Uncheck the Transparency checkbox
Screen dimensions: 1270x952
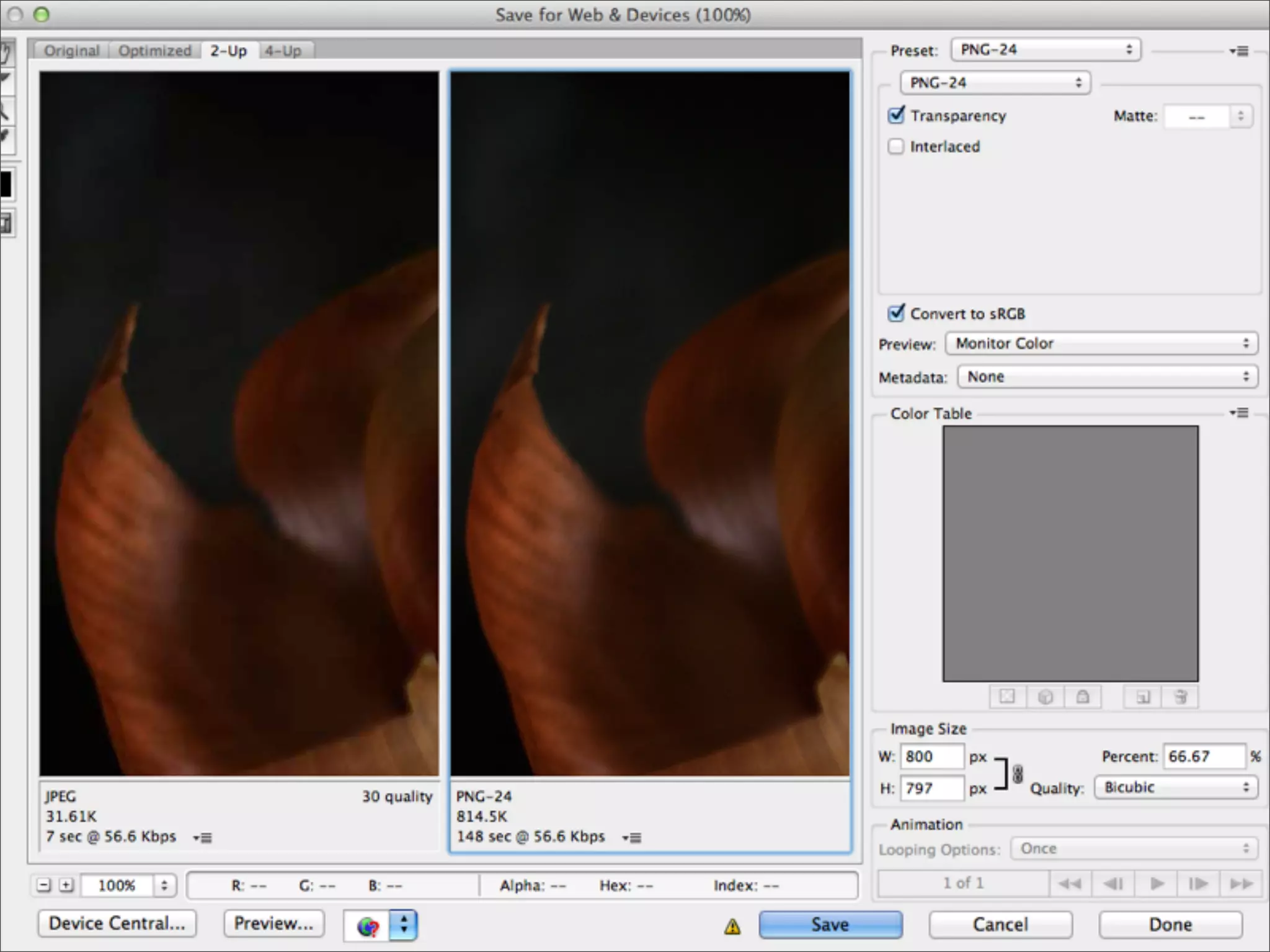(896, 115)
